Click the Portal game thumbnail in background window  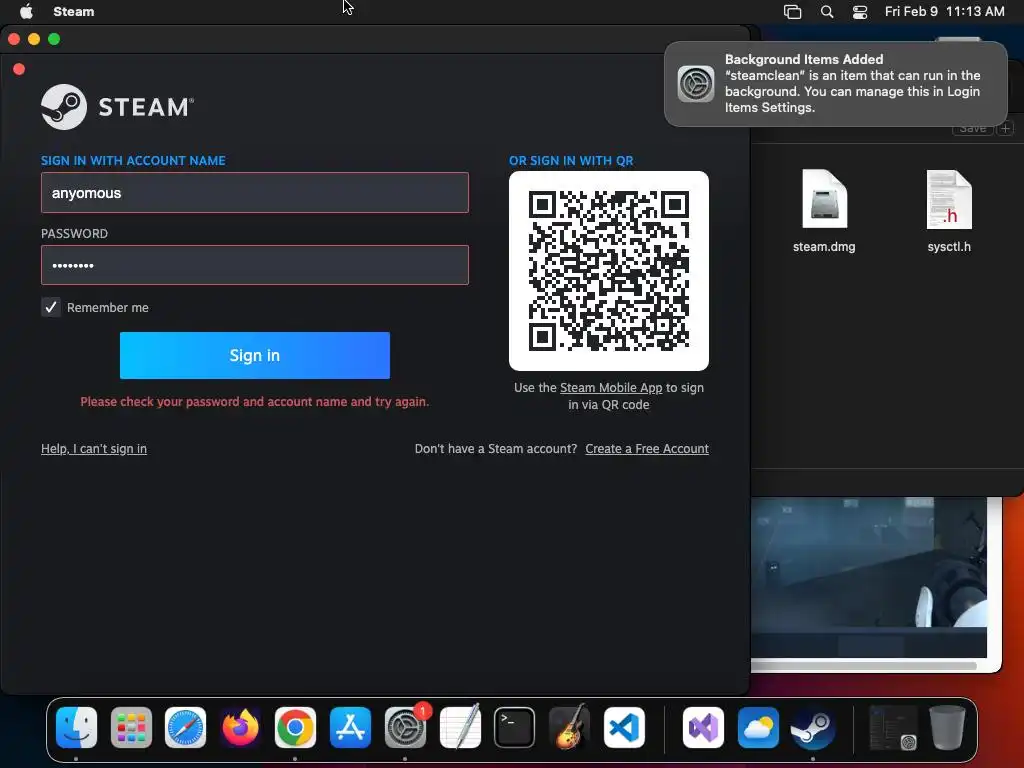[x=869, y=577]
